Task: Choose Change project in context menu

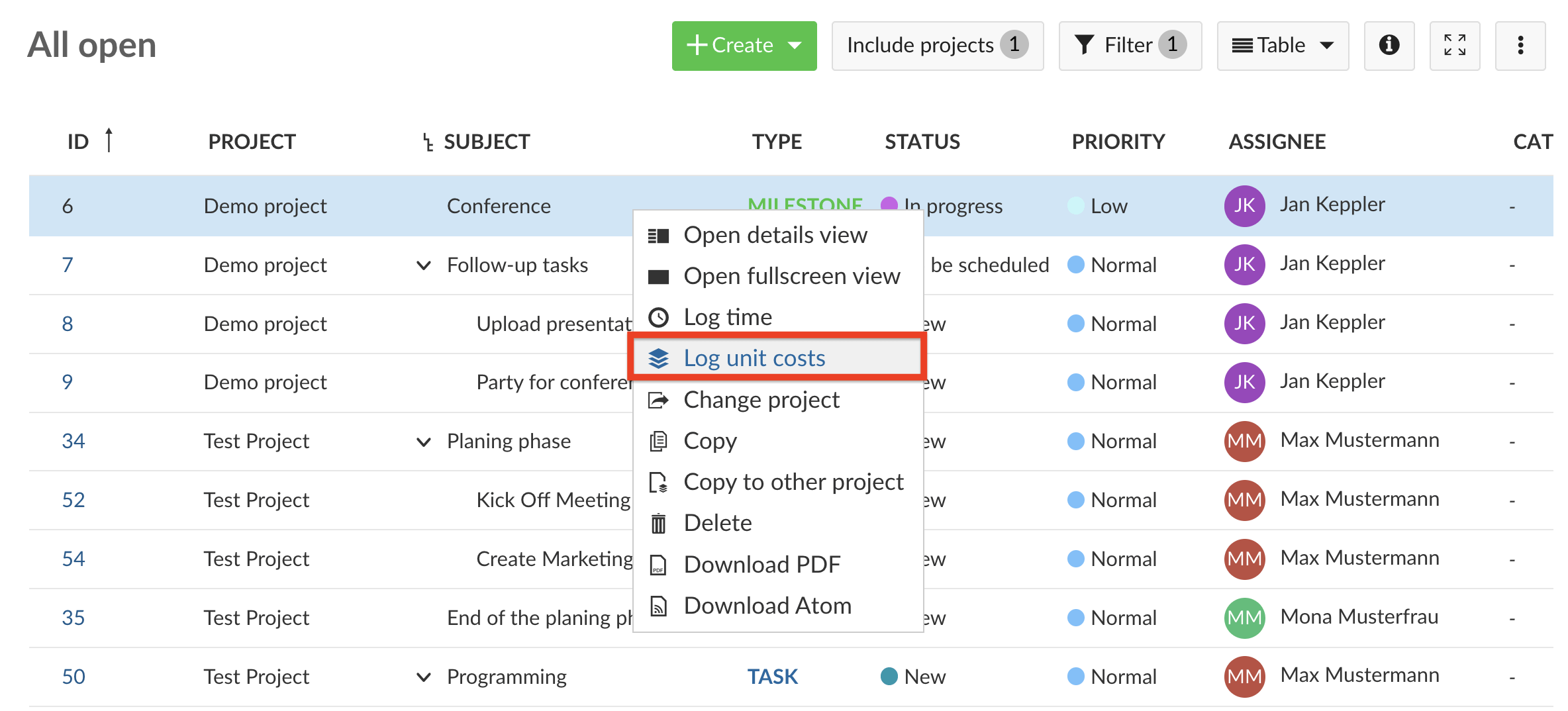Action: [x=761, y=400]
